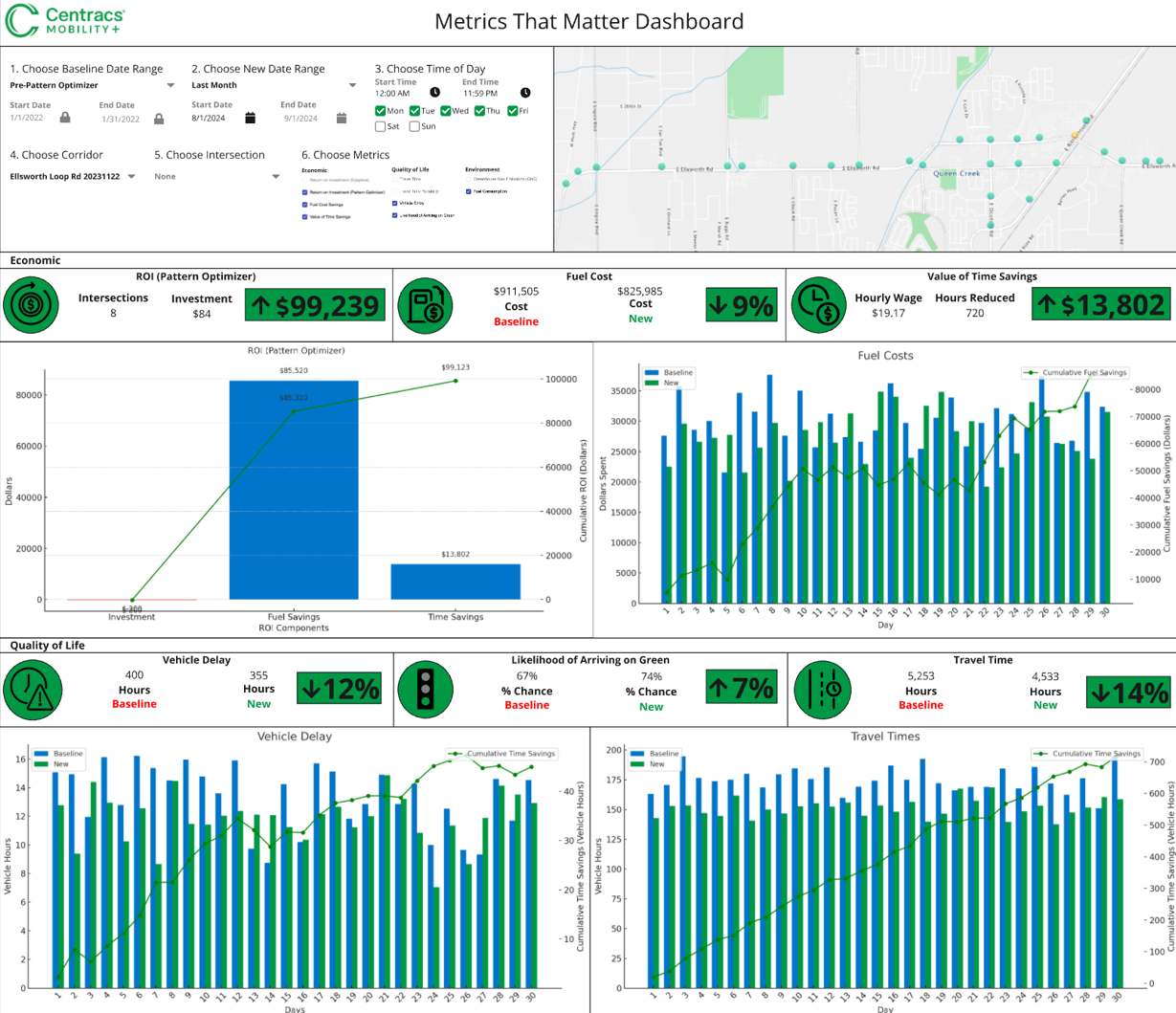The width and height of the screenshot is (1176, 1013).
Task: Open the Ellsworth Loop Rd corridor dropdown
Action: (131, 177)
